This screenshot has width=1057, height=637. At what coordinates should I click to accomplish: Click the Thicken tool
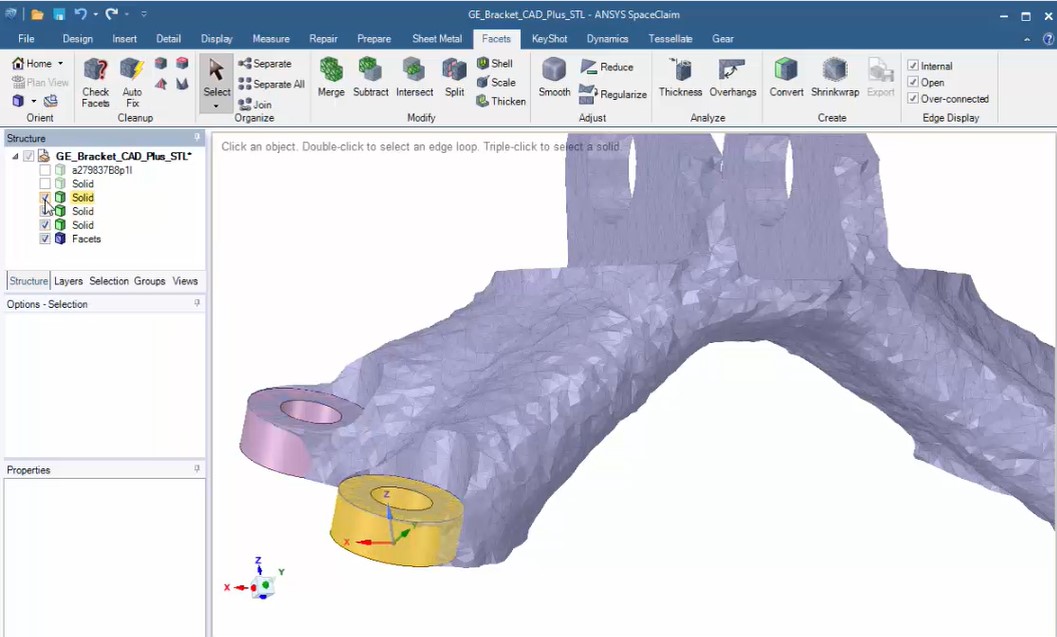501,101
